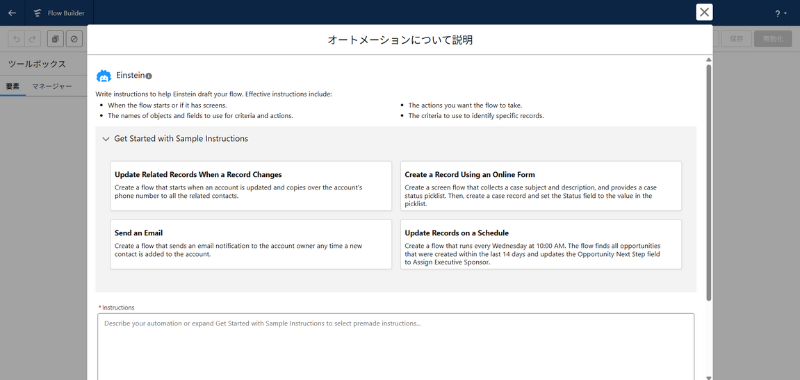The image size is (800, 380).
Task: Click the copy elements toolbar icon
Action: tap(55, 39)
